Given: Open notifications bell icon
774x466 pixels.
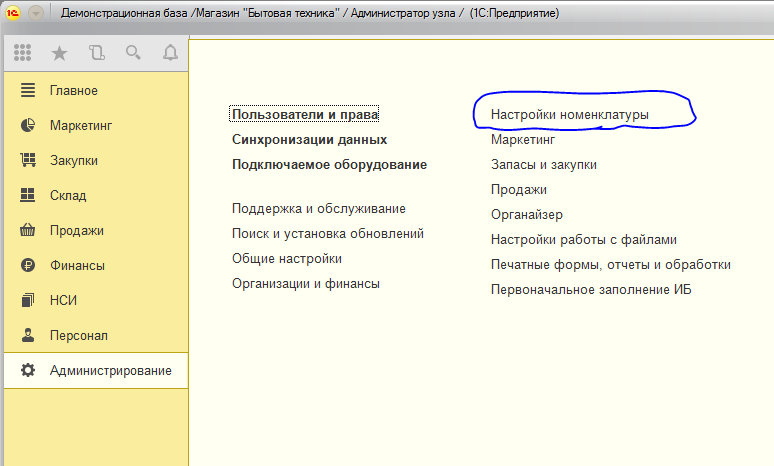Looking at the screenshot, I should 170,53.
